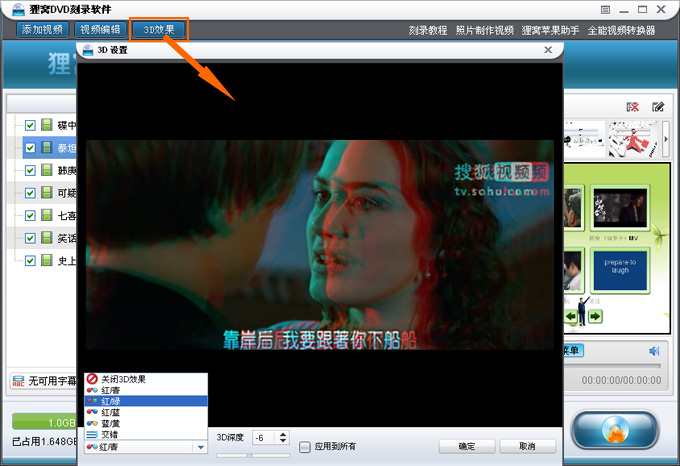Click the green disc capacity bar
680x466 pixels.
click(44, 422)
